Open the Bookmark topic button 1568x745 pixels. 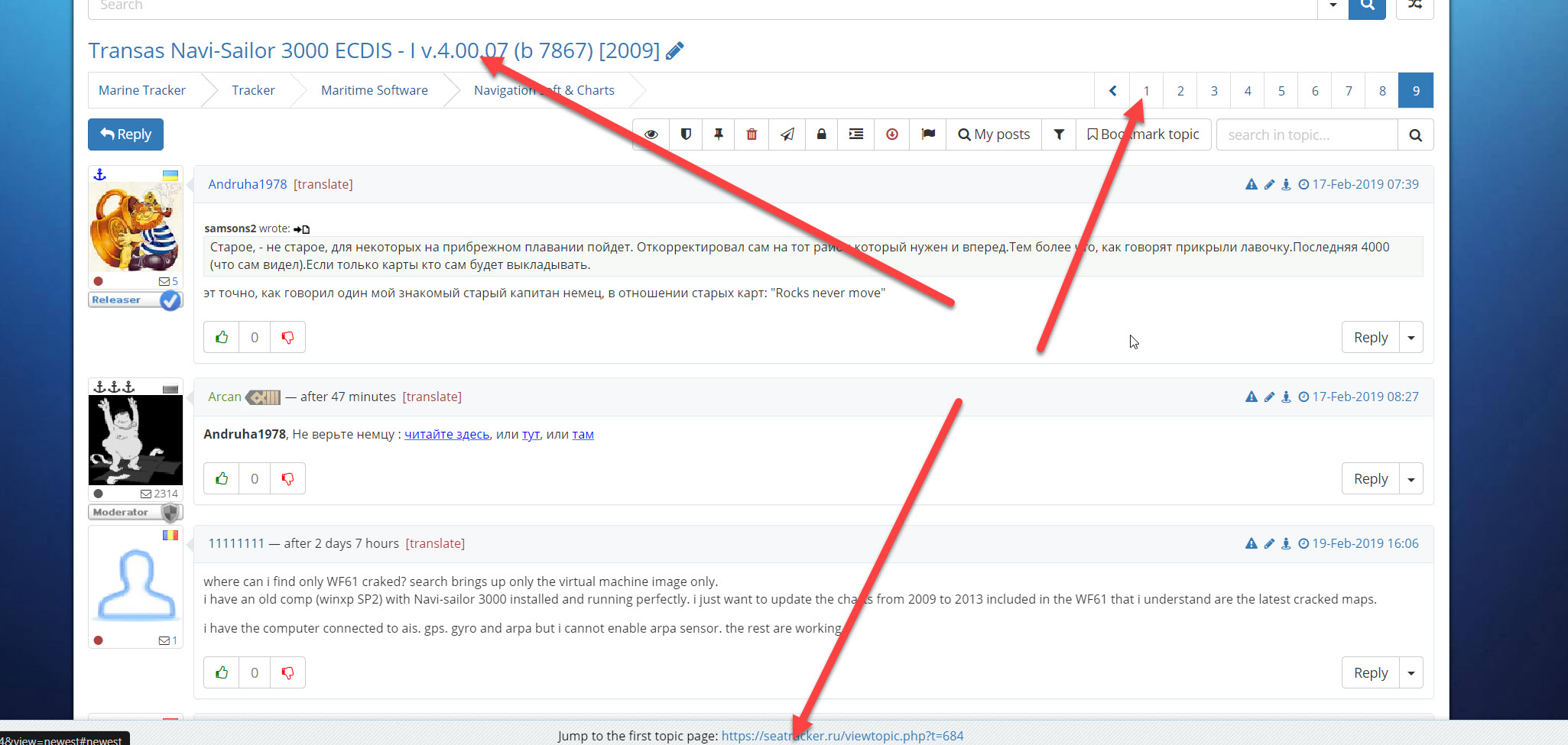[x=1144, y=134]
